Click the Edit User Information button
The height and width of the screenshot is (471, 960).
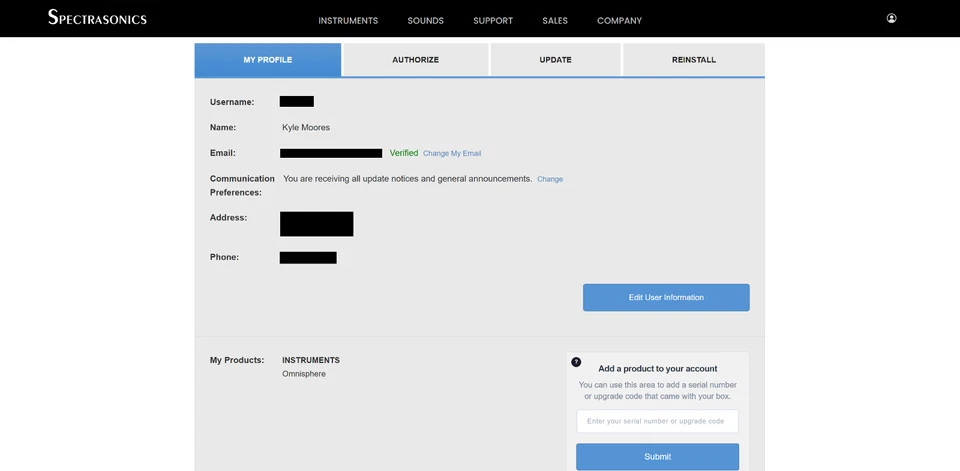pos(666,298)
